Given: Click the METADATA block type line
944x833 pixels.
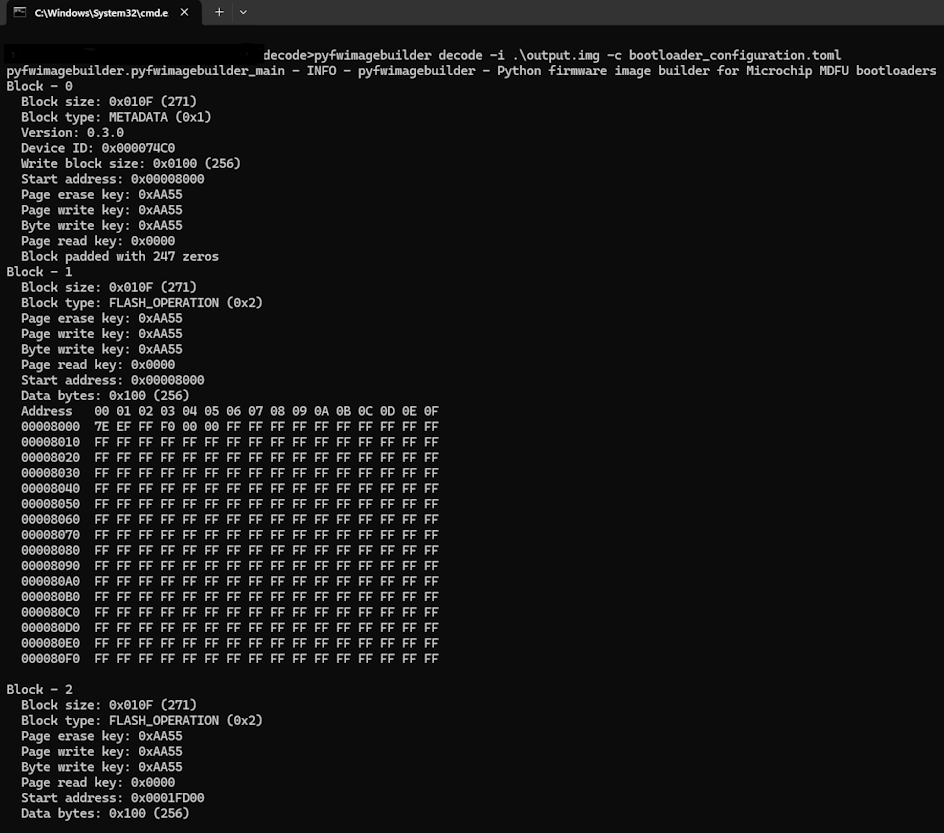Looking at the screenshot, I should (x=116, y=117).
